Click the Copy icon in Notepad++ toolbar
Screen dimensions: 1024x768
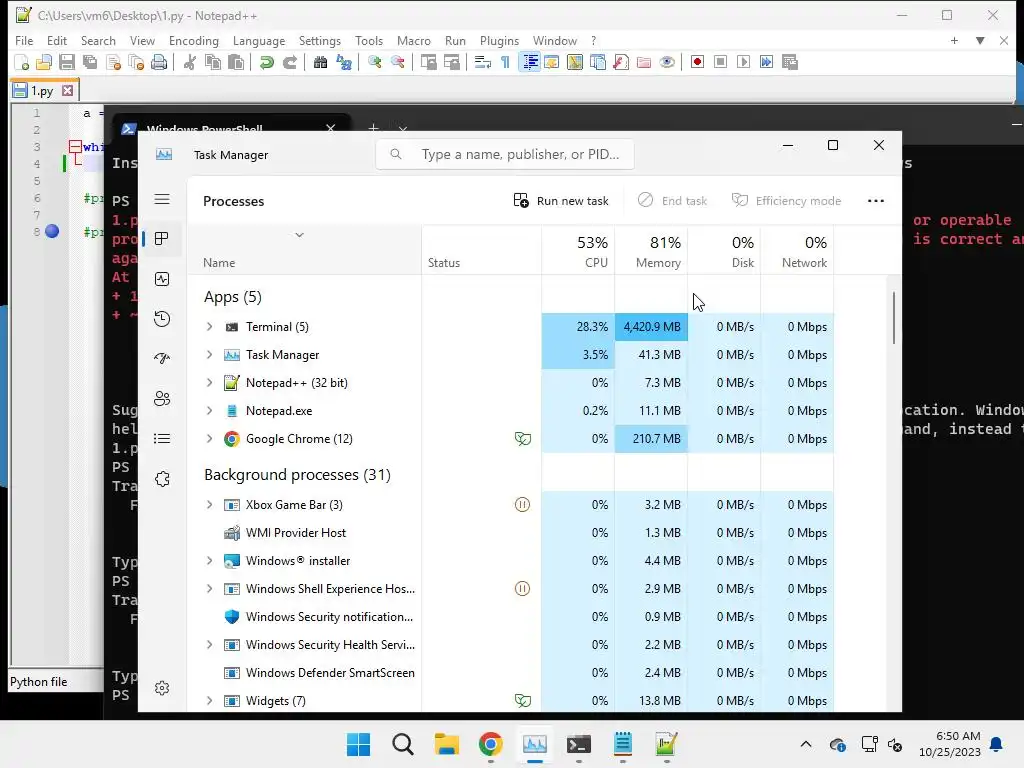(213, 62)
